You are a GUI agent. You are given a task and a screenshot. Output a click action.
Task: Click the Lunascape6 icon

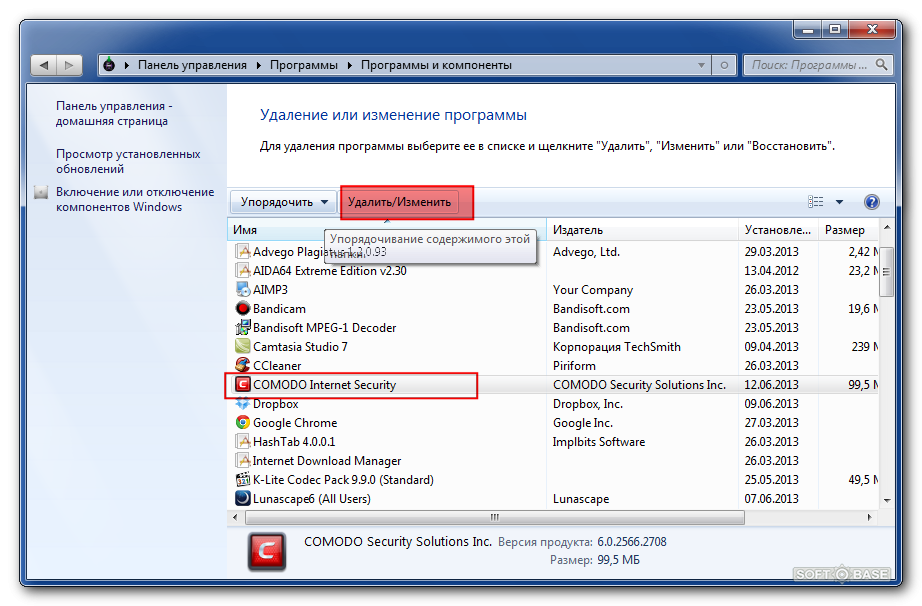pos(242,498)
